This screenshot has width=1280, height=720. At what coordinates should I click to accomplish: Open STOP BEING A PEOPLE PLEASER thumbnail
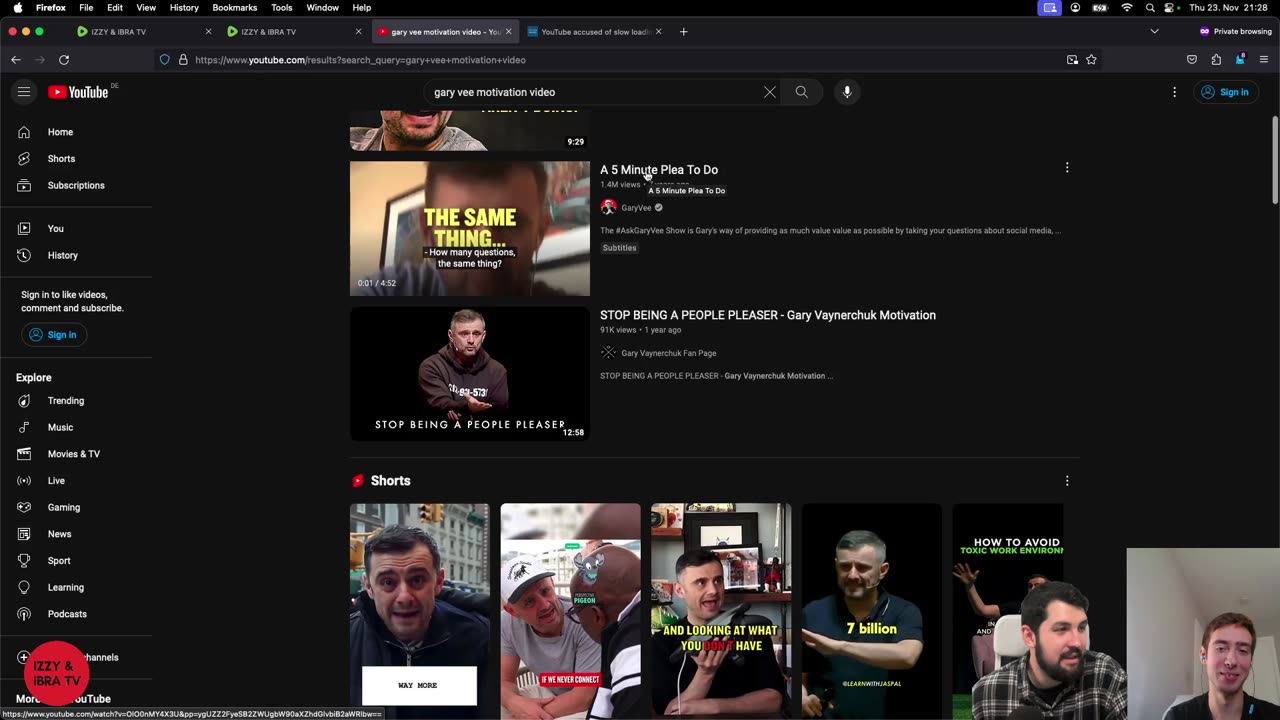point(470,374)
